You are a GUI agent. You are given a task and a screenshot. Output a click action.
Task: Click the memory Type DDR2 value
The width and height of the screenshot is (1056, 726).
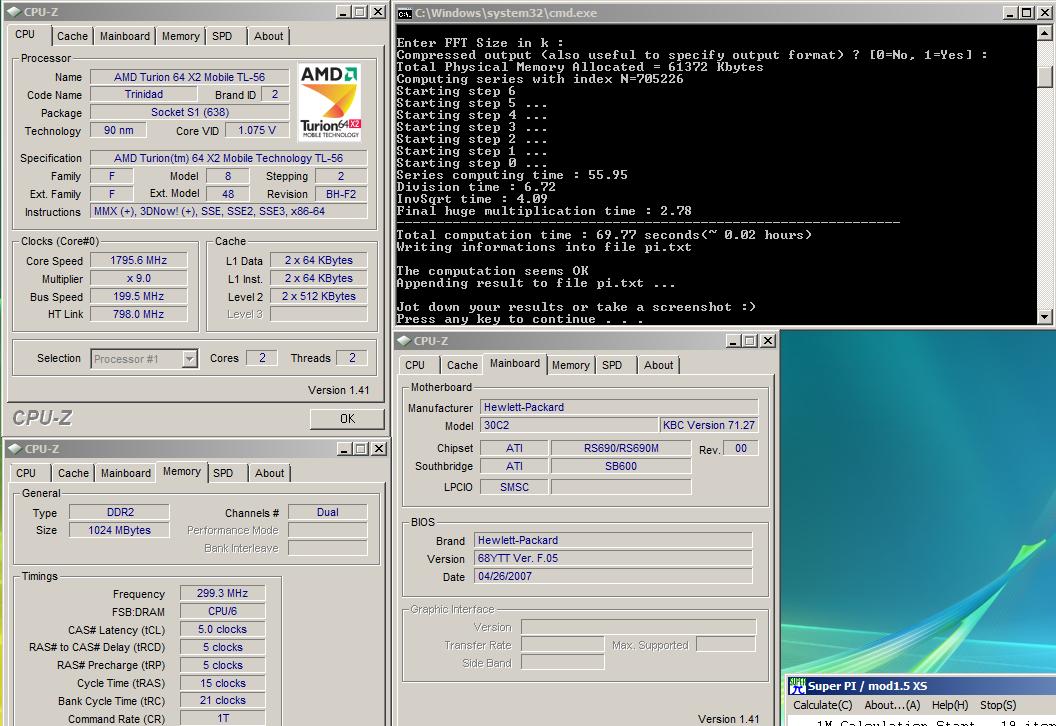coord(119,513)
